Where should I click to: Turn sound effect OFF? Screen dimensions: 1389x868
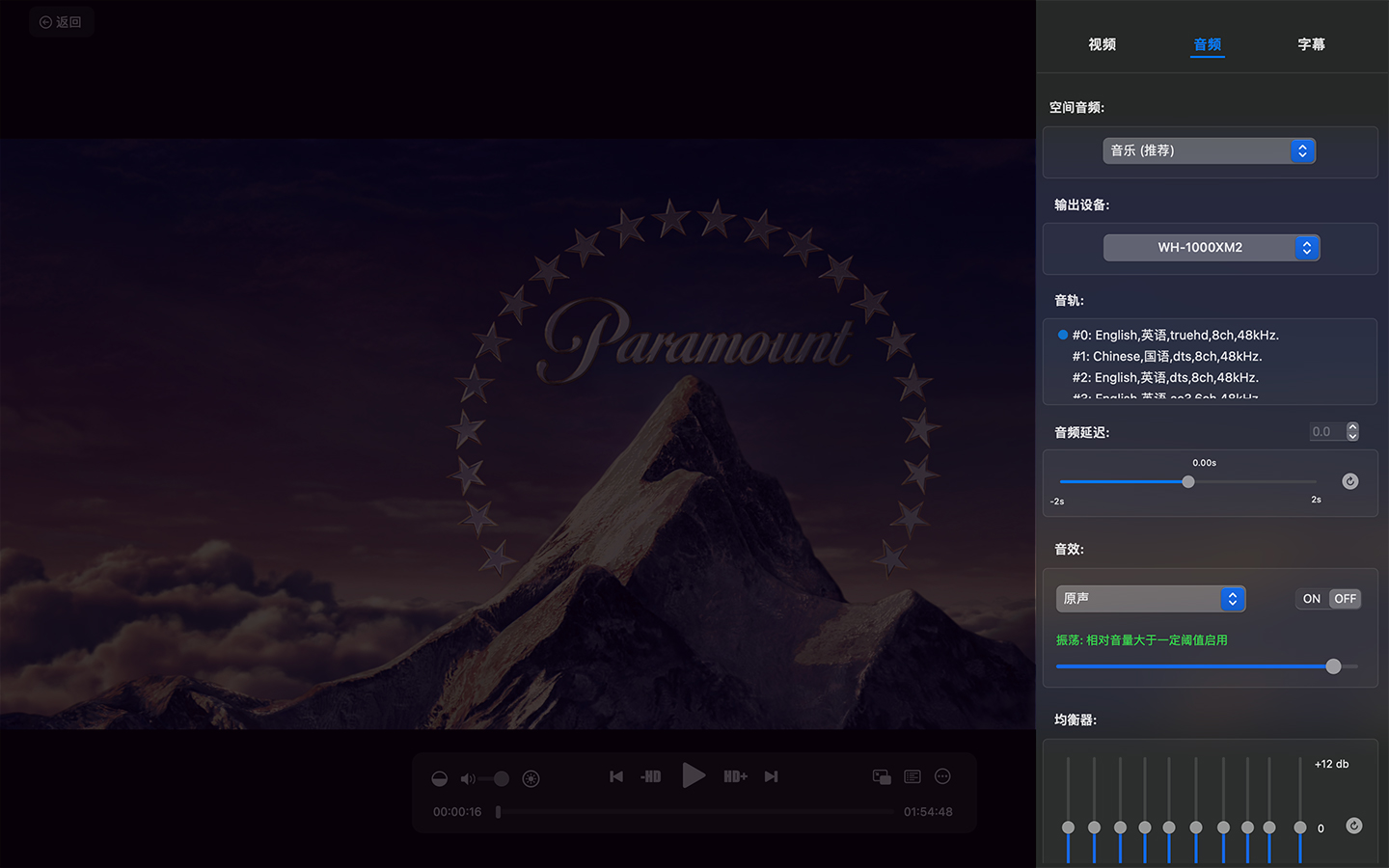click(1346, 599)
